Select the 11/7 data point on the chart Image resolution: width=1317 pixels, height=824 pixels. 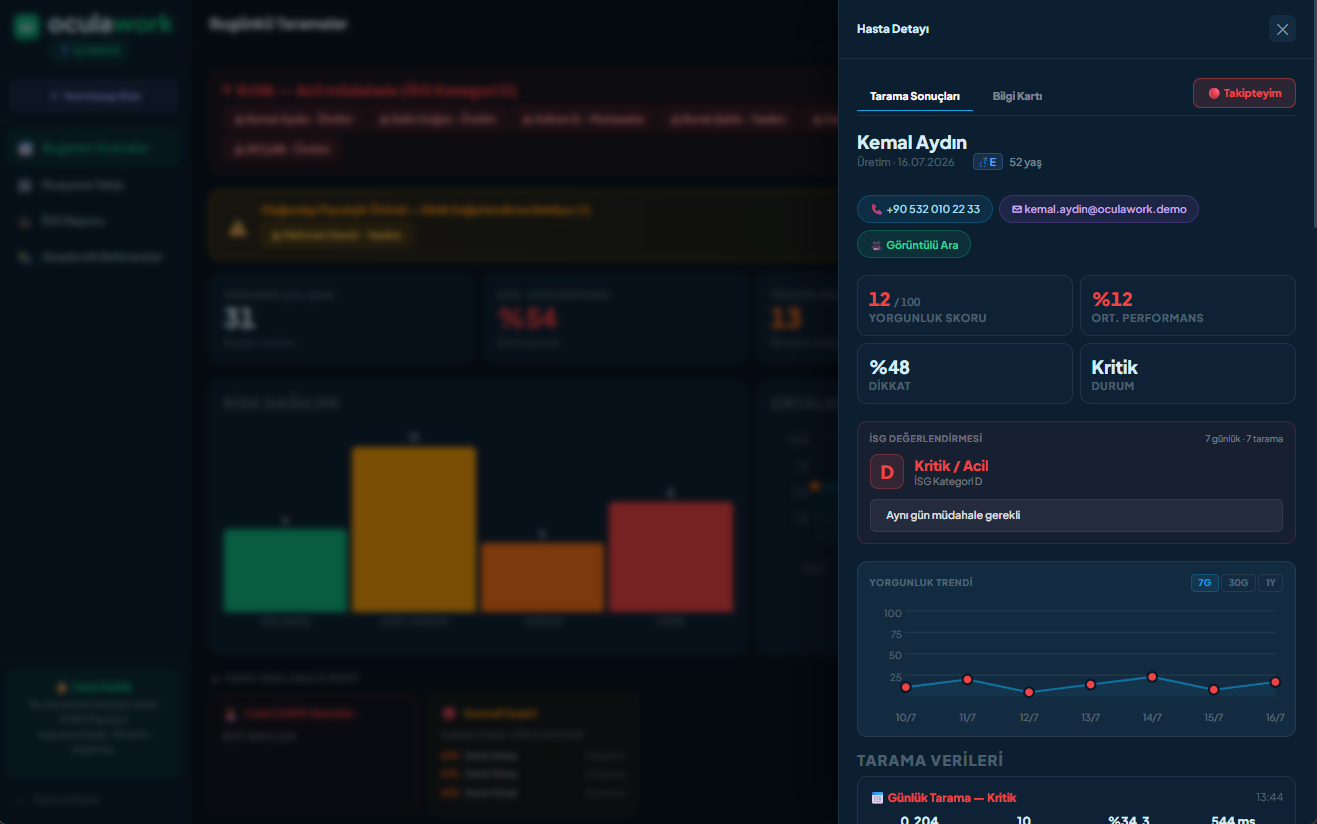967,680
